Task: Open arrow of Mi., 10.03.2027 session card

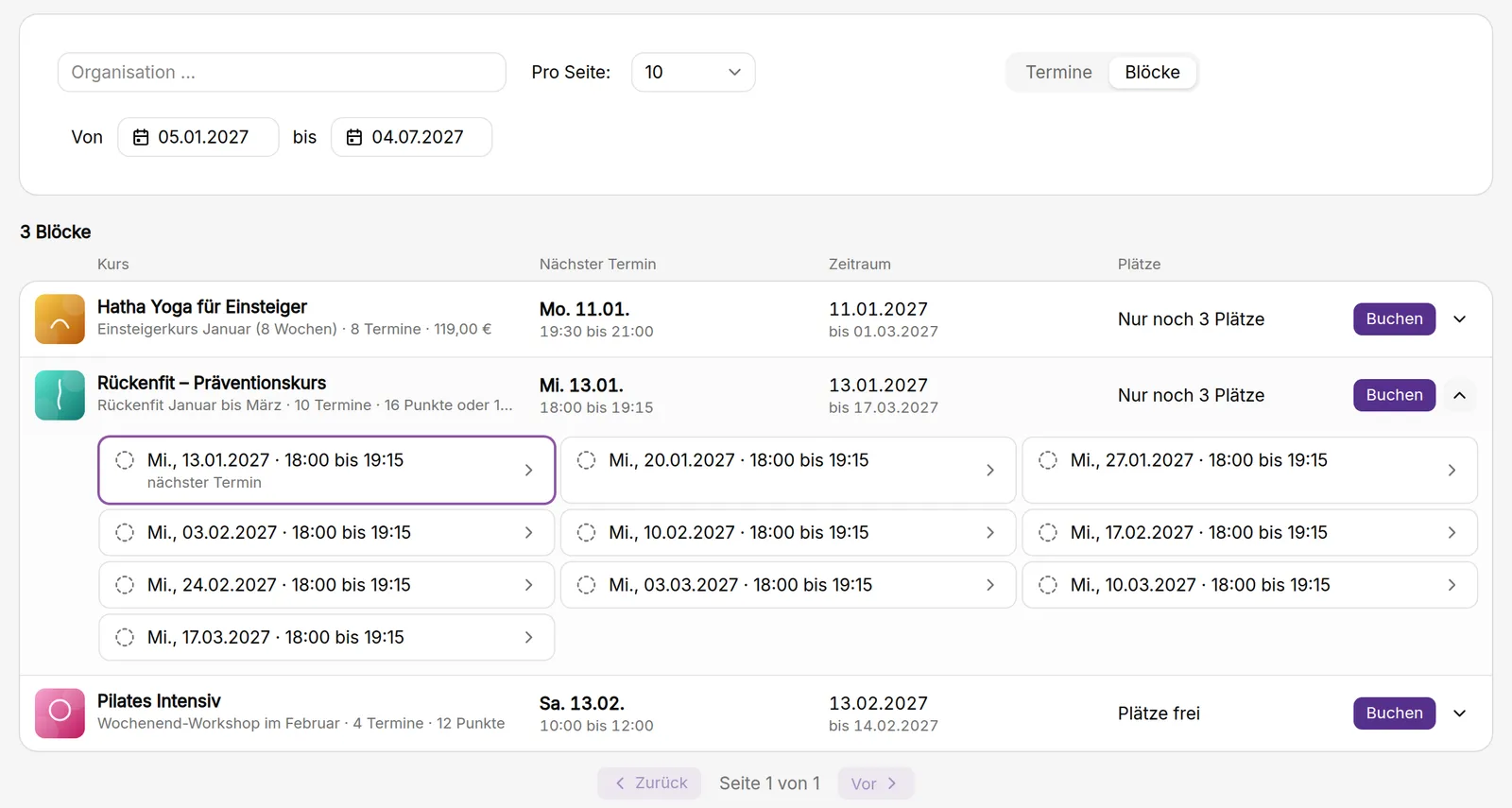Action: pyautogui.click(x=1452, y=585)
